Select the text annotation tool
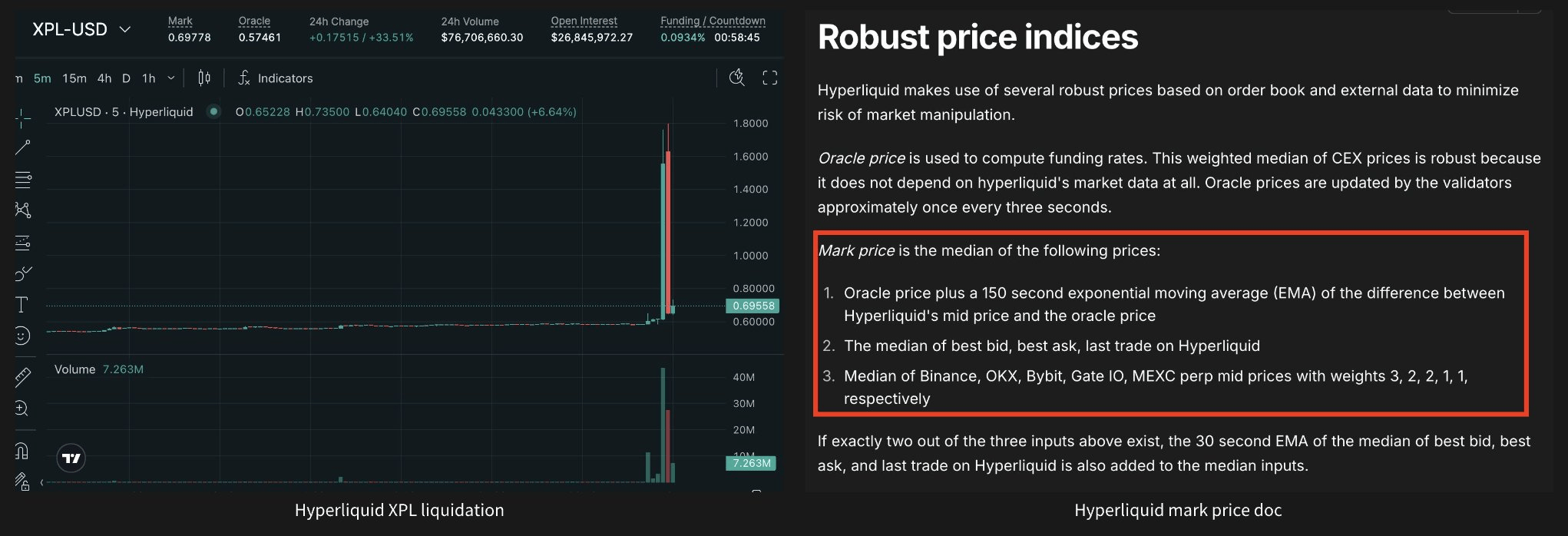The image size is (1568, 536). tap(22, 305)
